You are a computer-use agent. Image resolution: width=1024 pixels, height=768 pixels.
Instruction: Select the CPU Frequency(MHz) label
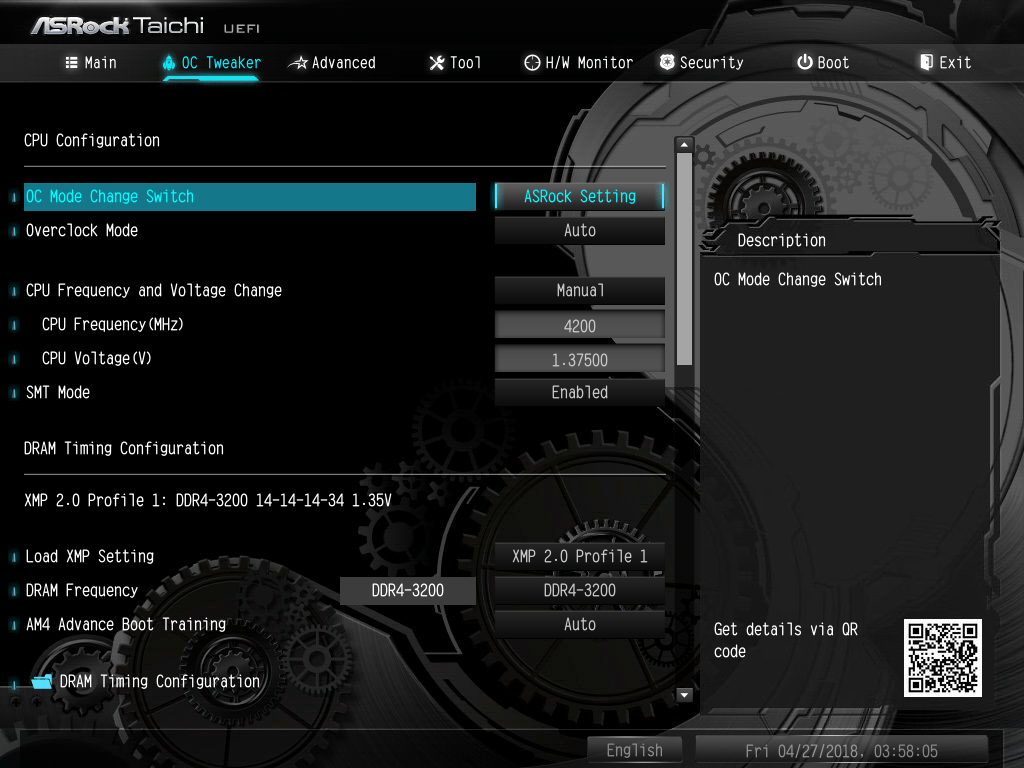coord(112,325)
